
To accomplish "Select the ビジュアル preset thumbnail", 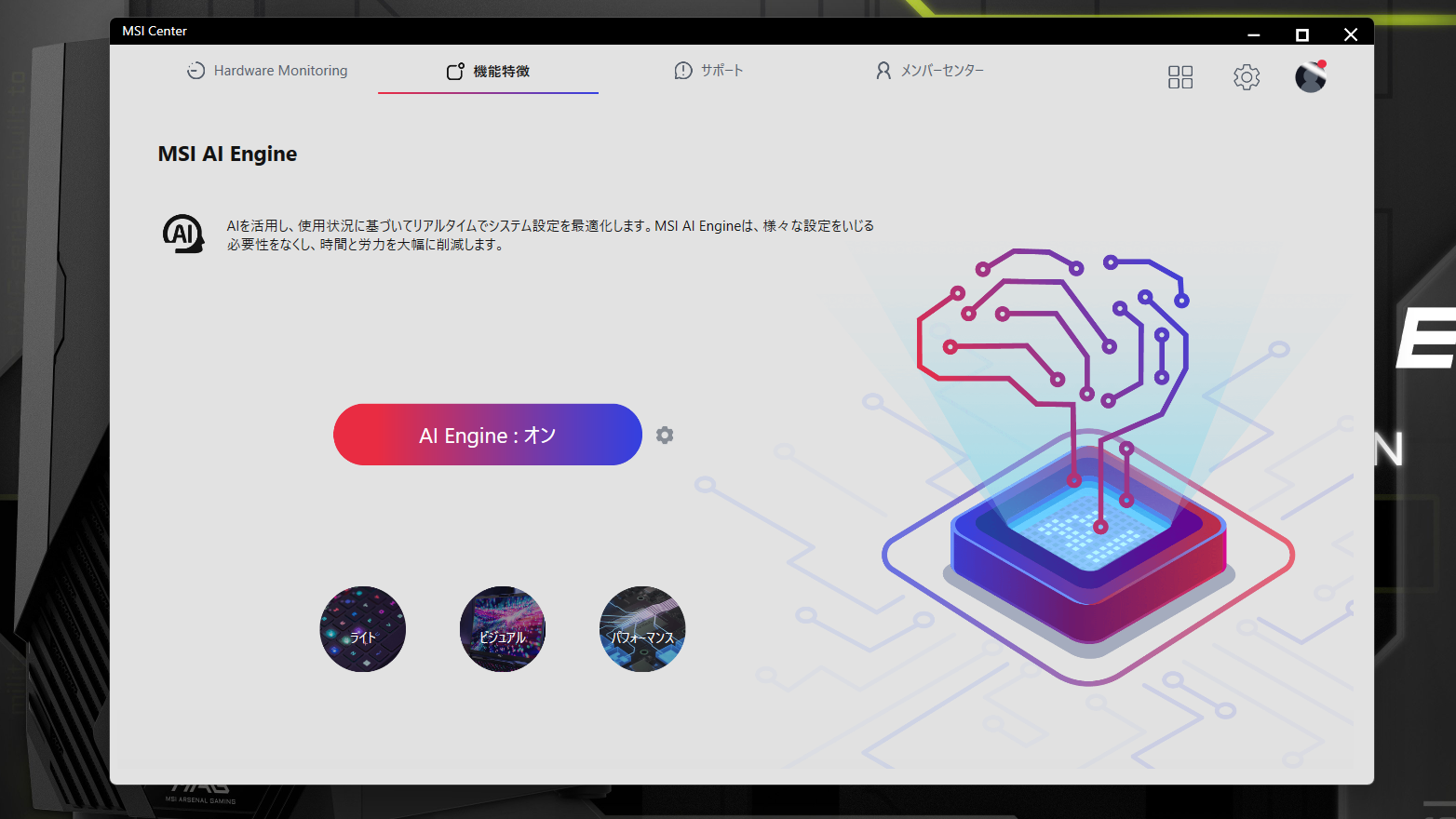I will (503, 629).
